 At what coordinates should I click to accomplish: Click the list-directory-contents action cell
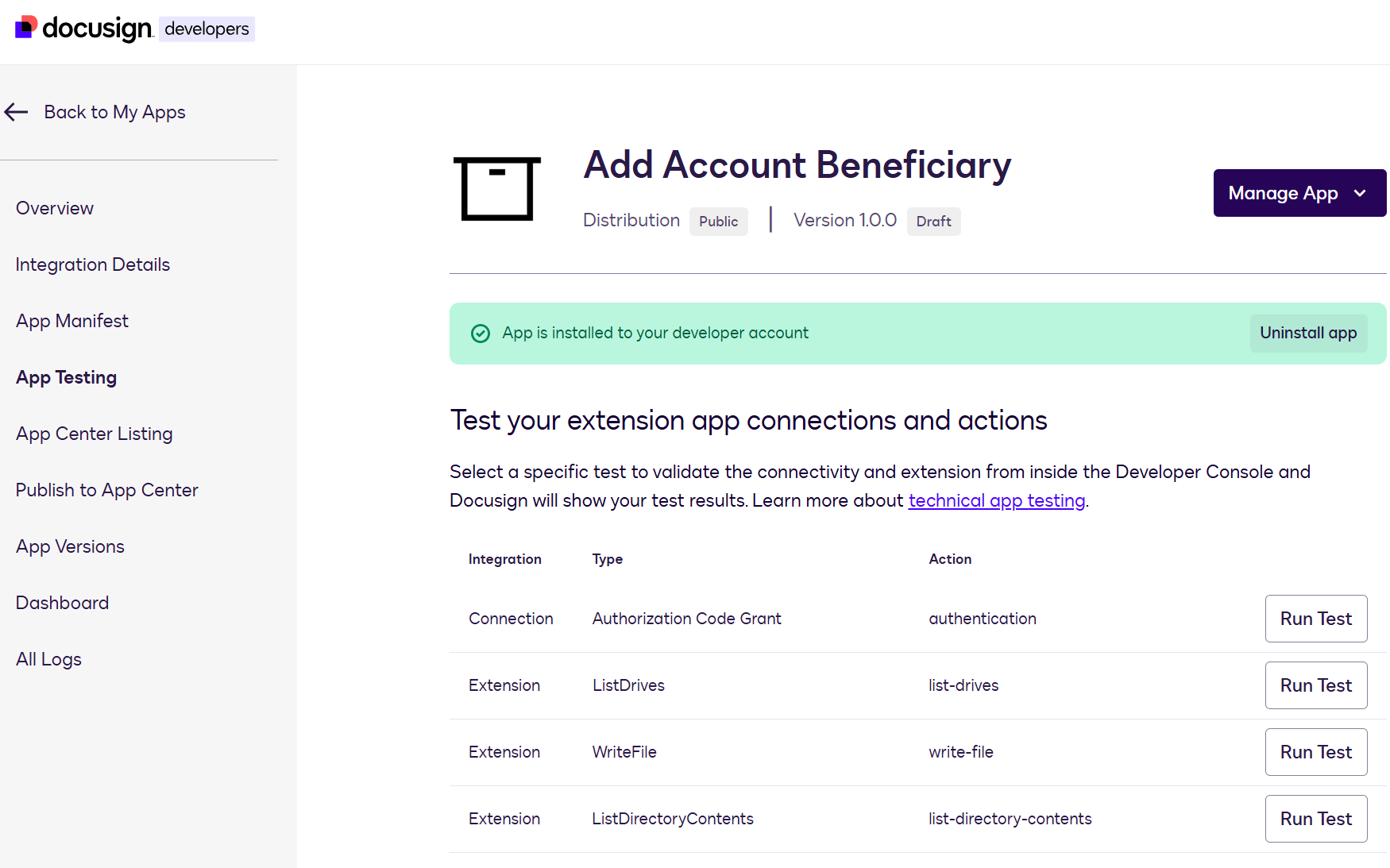pyautogui.click(x=1010, y=819)
